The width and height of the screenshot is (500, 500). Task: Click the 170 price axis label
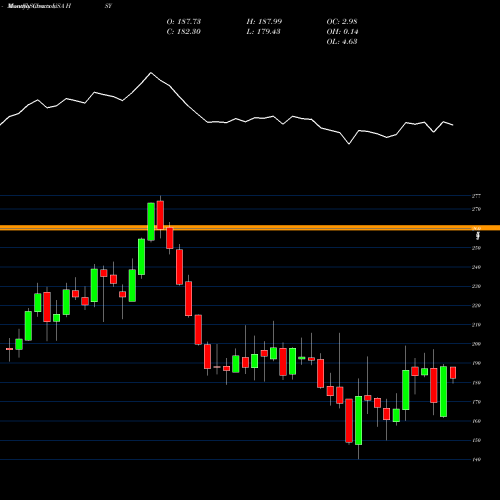coord(476,402)
